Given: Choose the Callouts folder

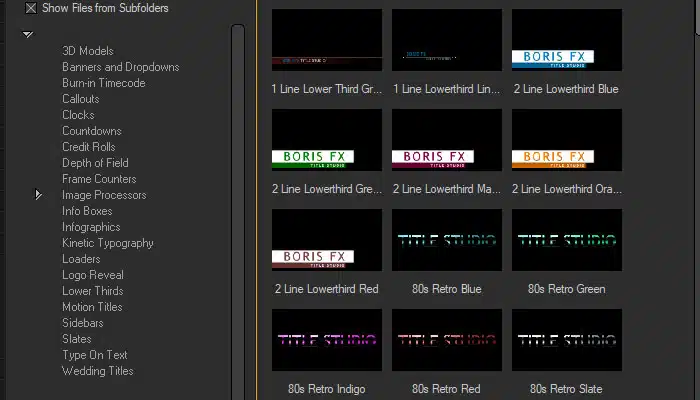Looking at the screenshot, I should (x=81, y=99).
